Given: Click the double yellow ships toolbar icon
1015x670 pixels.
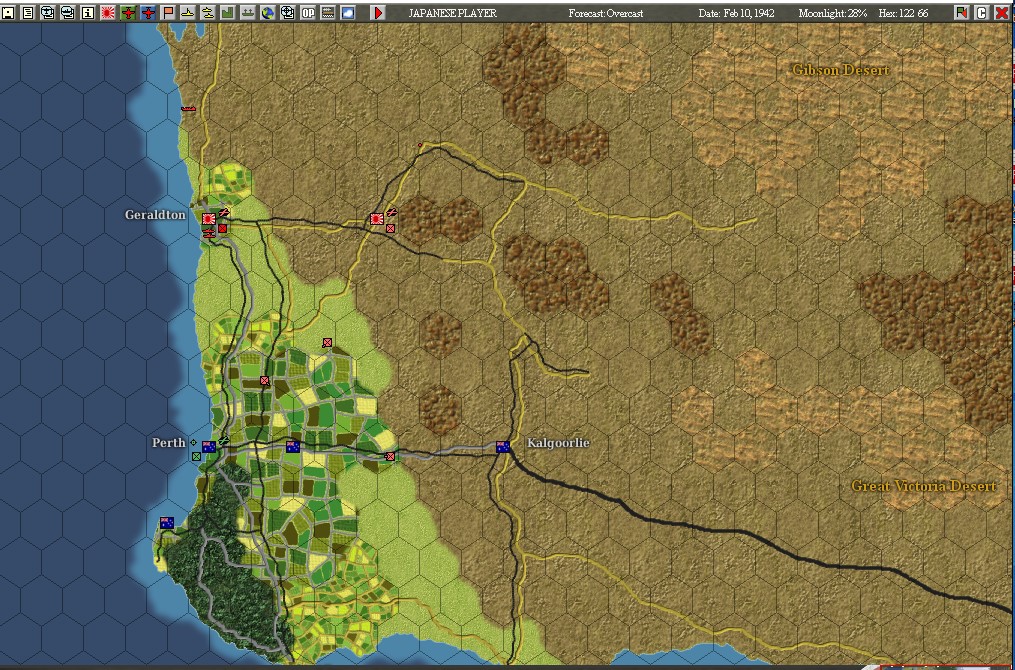Looking at the screenshot, I should pyautogui.click(x=208, y=12).
